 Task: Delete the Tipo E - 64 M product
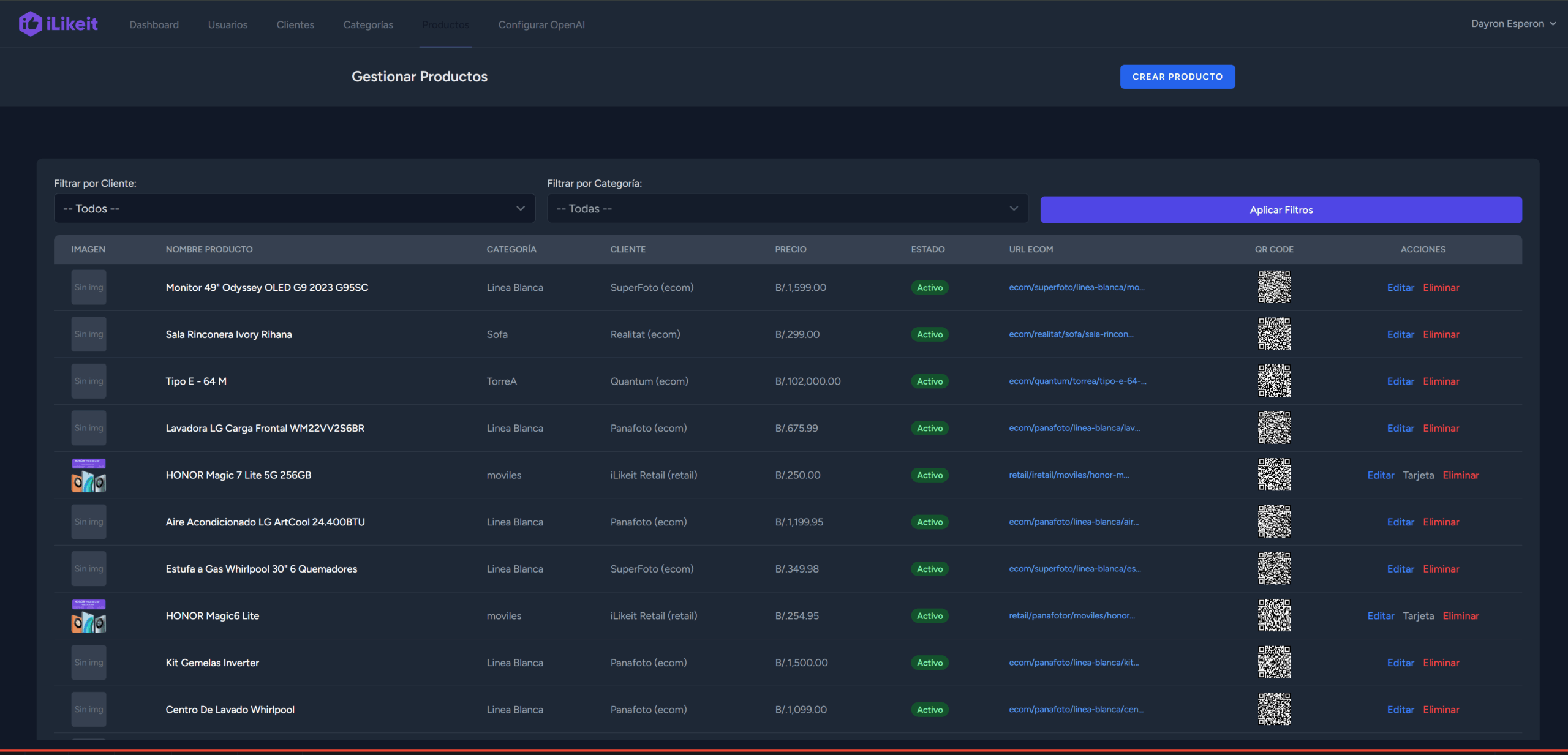click(x=1441, y=381)
